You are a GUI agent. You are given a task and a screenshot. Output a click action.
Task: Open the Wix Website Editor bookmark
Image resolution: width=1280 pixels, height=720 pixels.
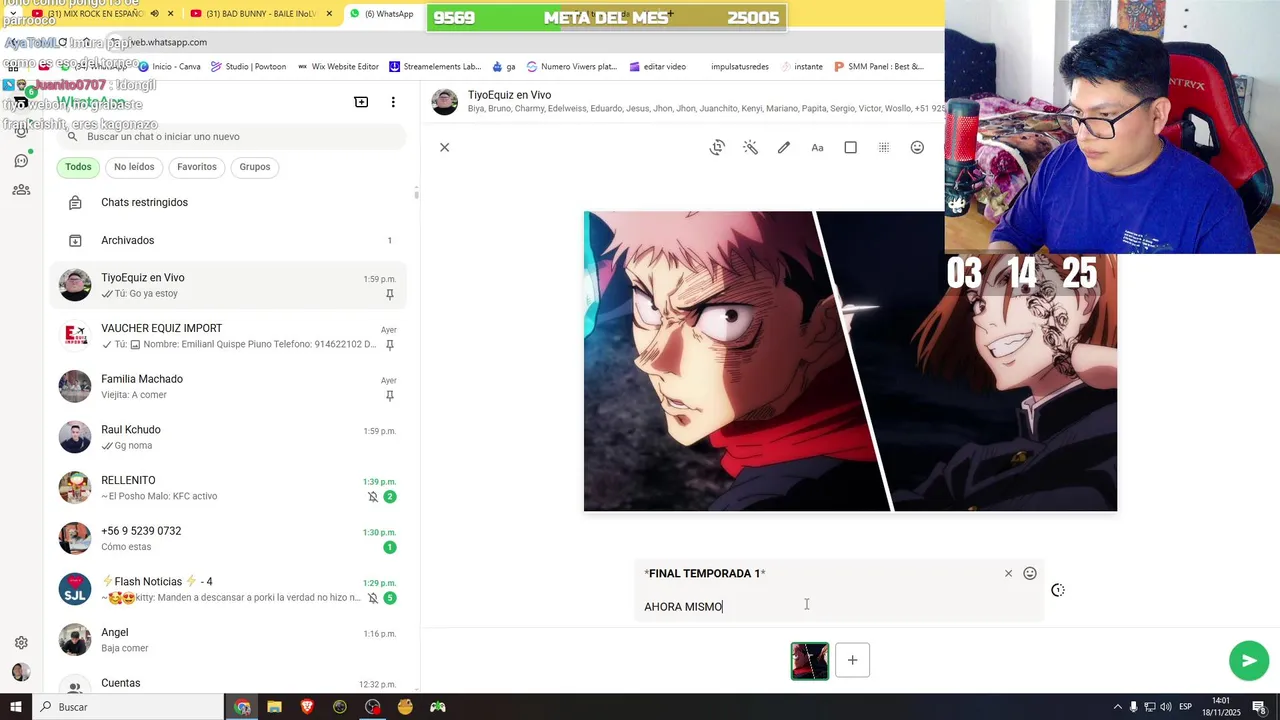(x=338, y=67)
